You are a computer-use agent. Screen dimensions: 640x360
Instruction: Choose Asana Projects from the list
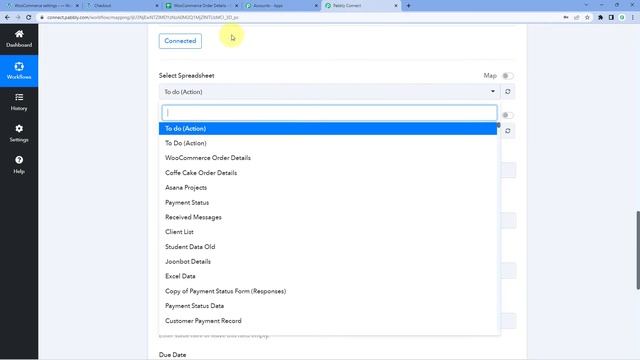point(328,188)
